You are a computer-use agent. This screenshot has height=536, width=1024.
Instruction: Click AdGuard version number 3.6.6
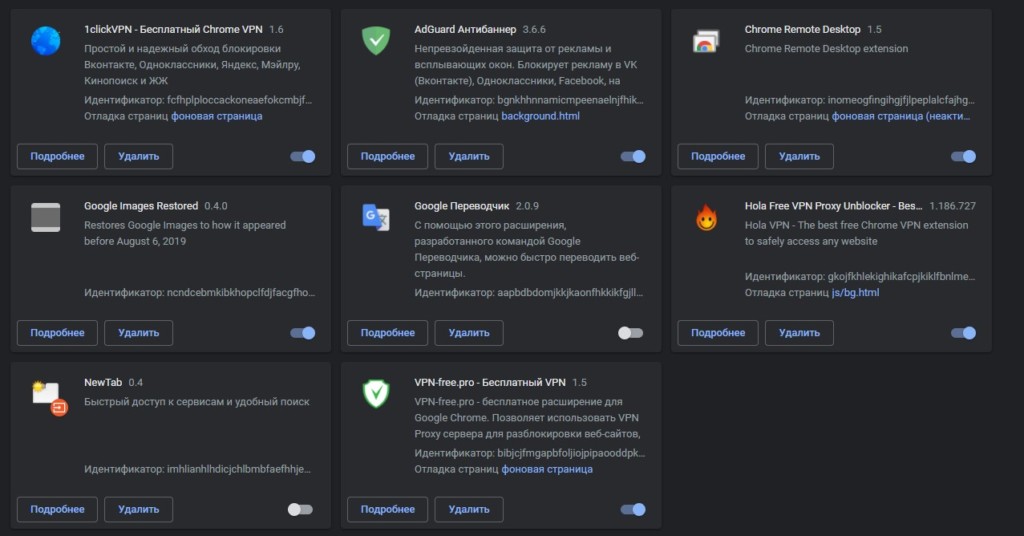[x=534, y=29]
